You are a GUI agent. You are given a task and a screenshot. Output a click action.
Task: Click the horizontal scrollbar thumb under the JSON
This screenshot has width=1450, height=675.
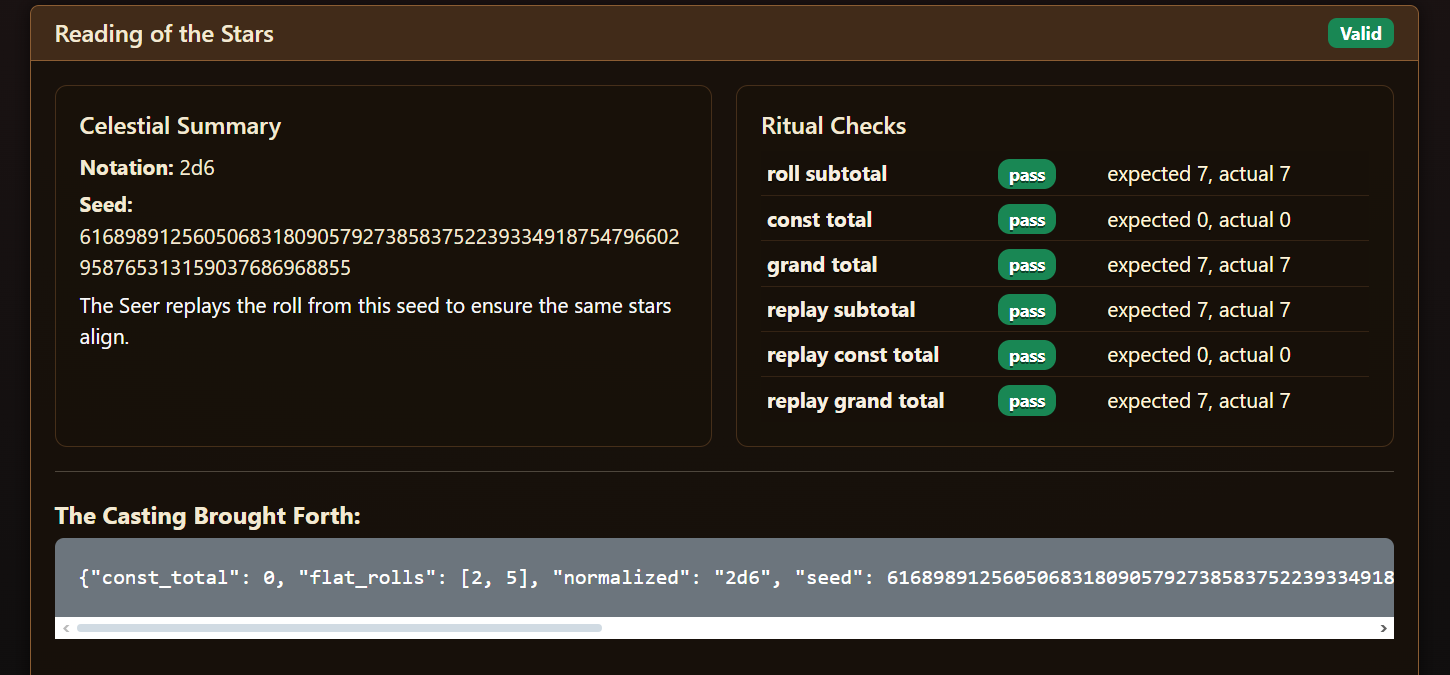point(339,628)
